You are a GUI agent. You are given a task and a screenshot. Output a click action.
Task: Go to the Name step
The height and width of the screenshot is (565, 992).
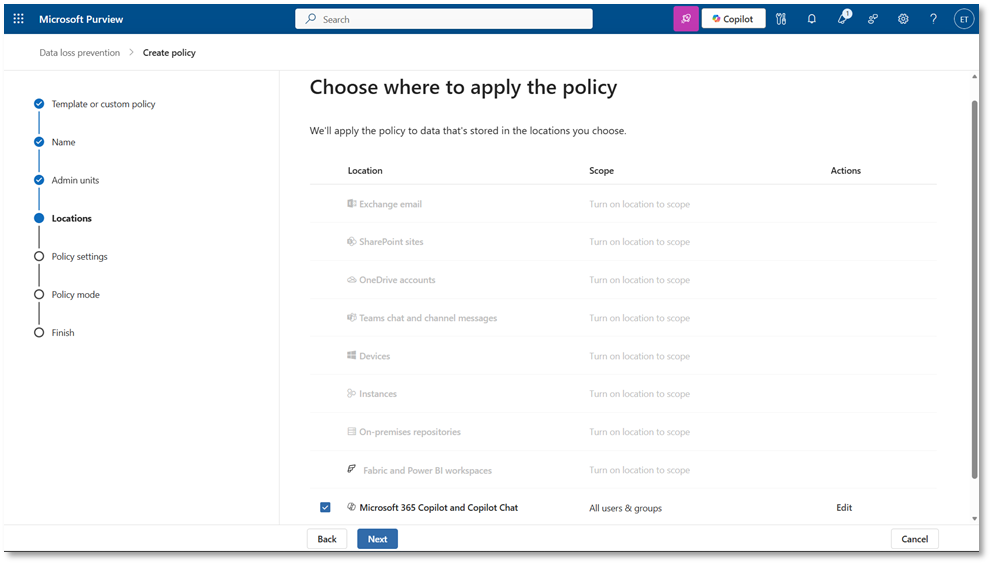[63, 142]
